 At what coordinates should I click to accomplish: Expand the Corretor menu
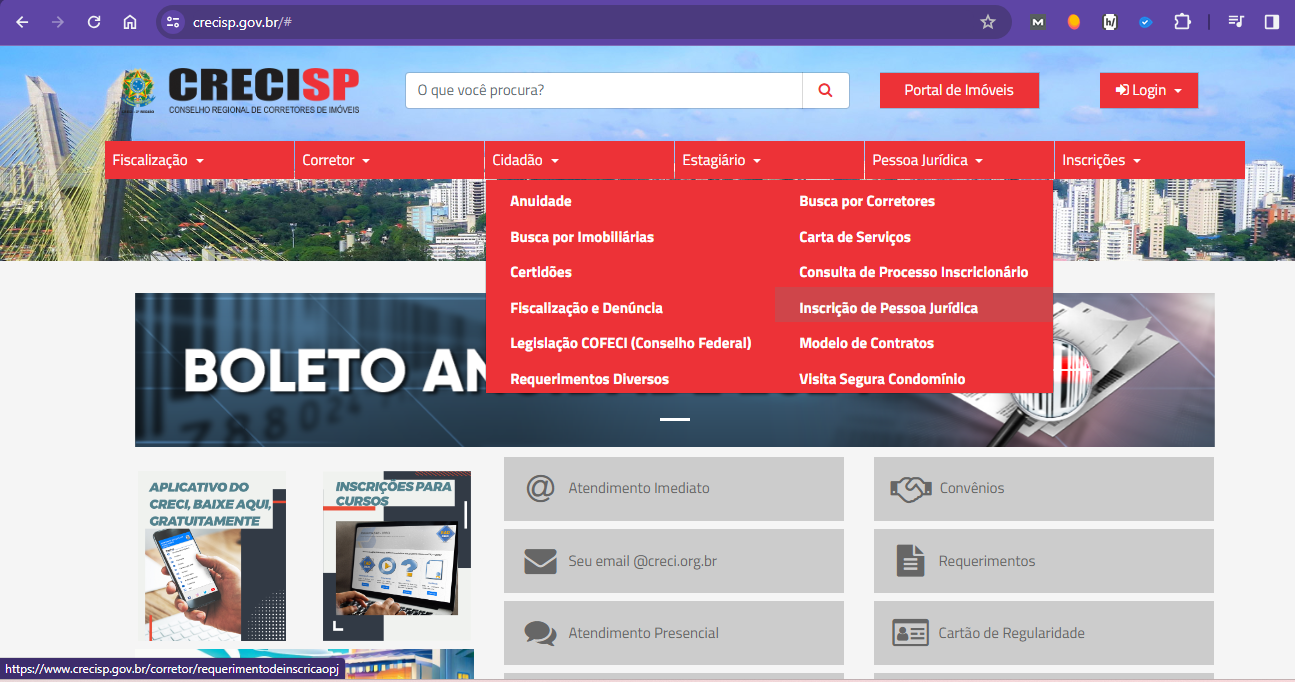click(389, 160)
